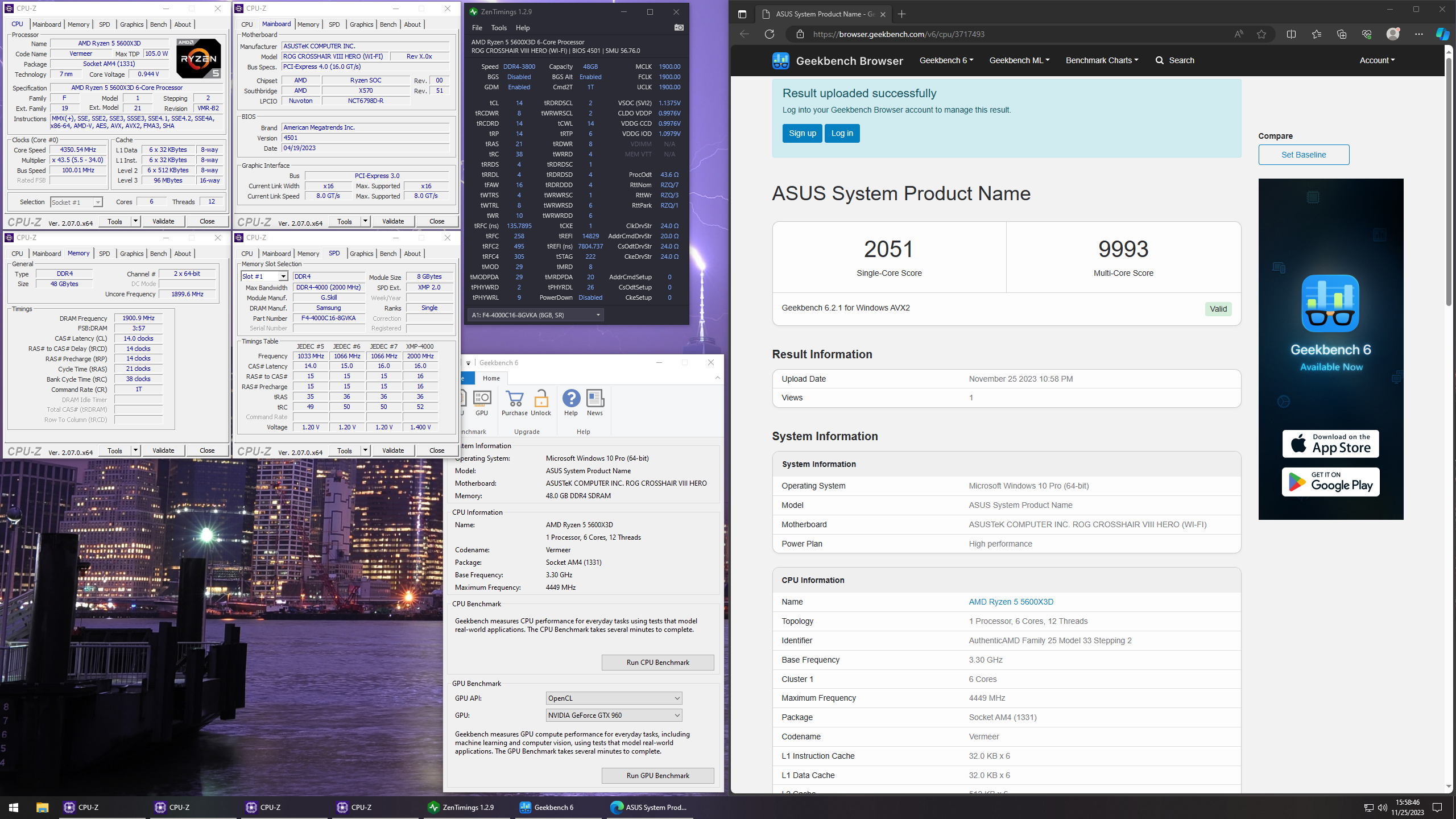Expand the Account menu
Image resolution: width=1456 pixels, height=819 pixels.
point(1377,60)
